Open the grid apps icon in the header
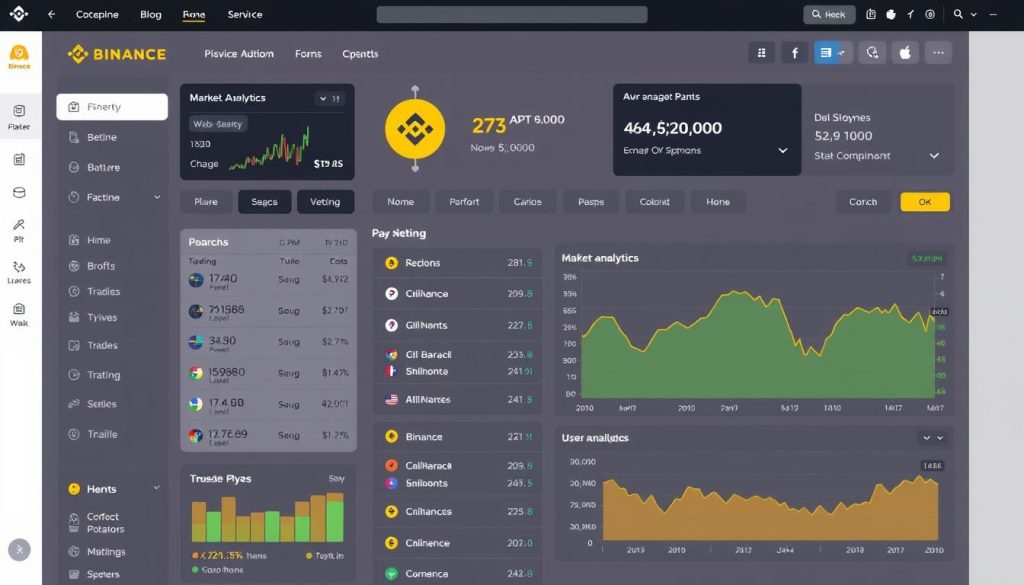 761,53
